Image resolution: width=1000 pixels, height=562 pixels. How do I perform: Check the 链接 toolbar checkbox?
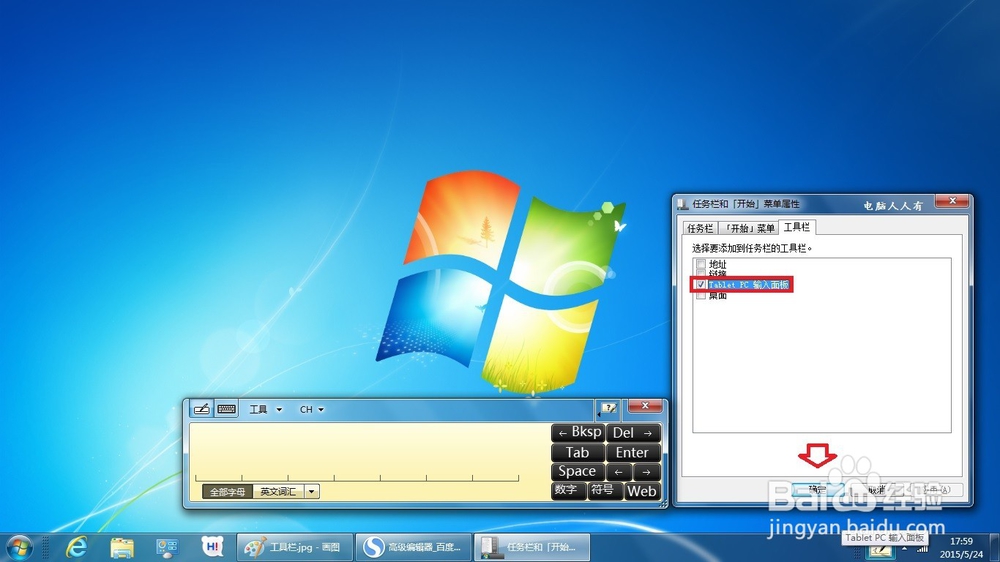[x=701, y=274]
